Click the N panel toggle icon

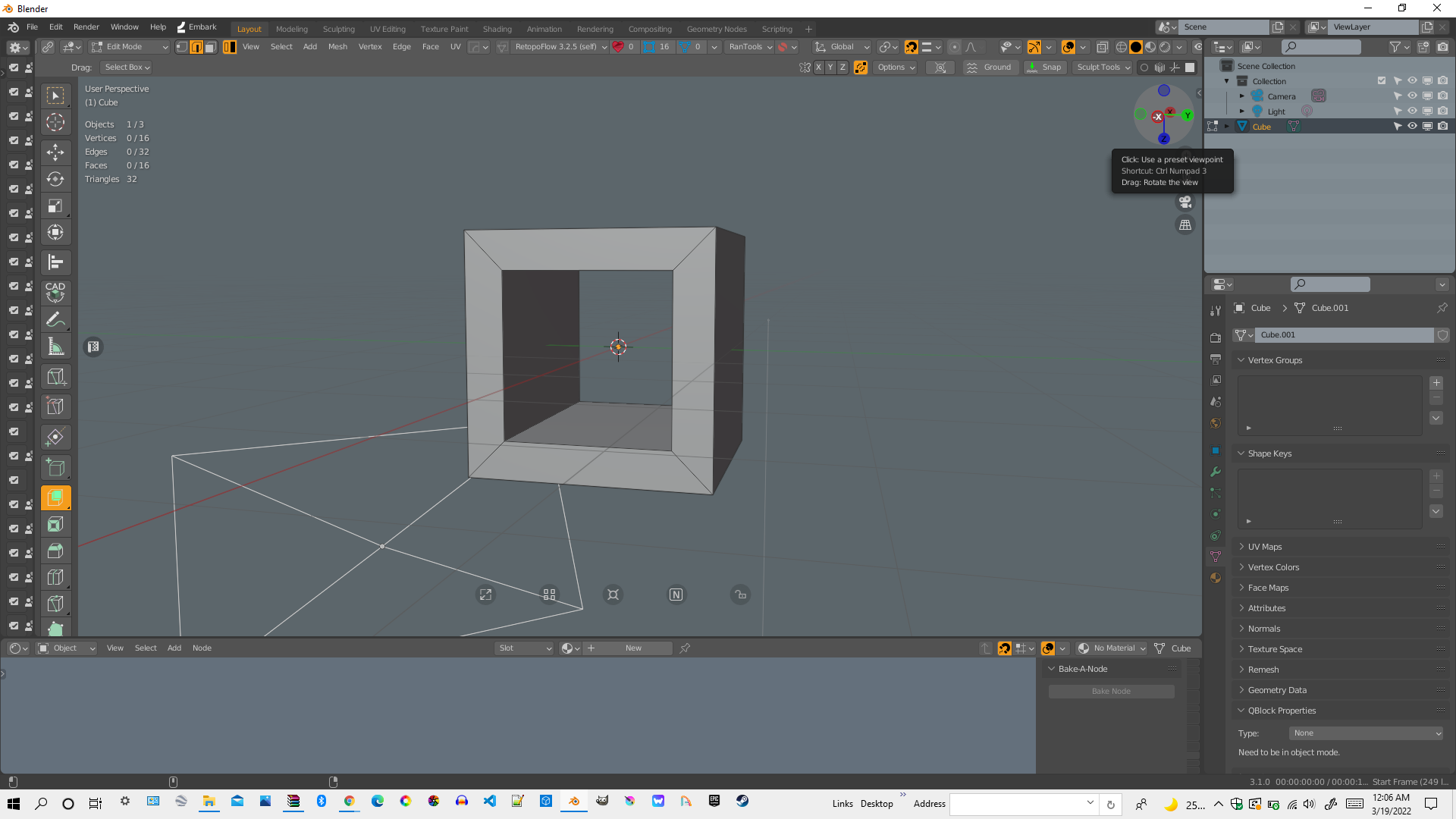click(x=676, y=595)
